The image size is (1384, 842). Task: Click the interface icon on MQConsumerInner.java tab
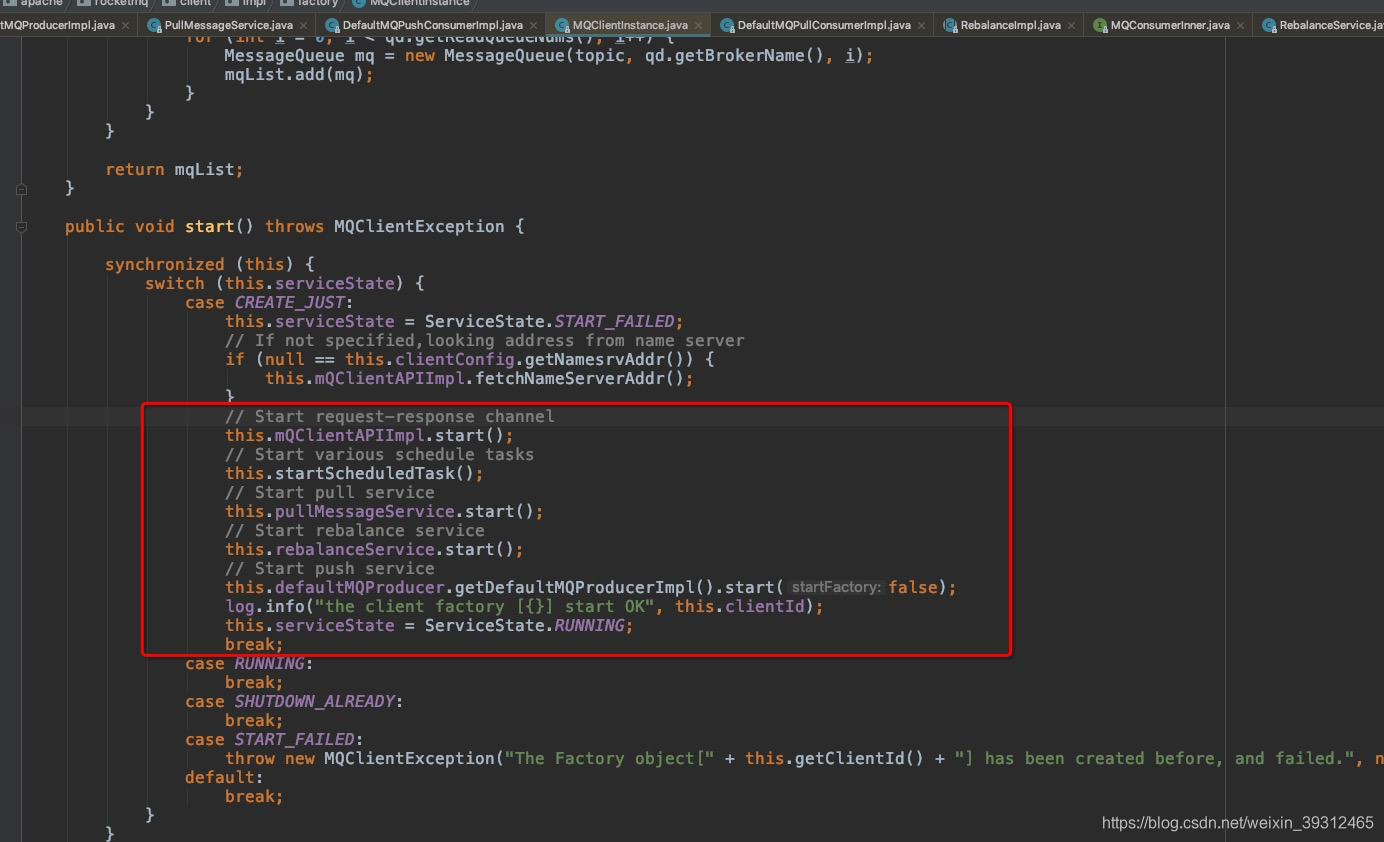(x=1100, y=25)
